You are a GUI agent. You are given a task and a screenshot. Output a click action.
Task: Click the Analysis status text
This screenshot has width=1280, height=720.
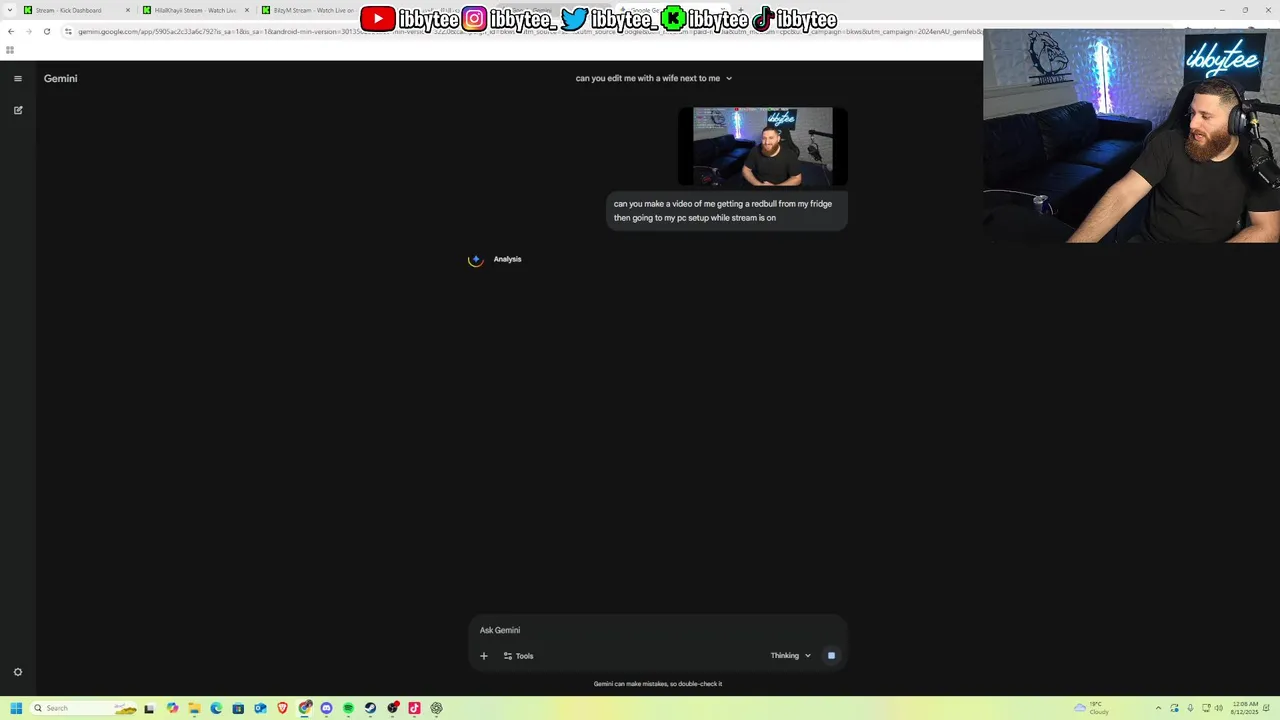507,259
